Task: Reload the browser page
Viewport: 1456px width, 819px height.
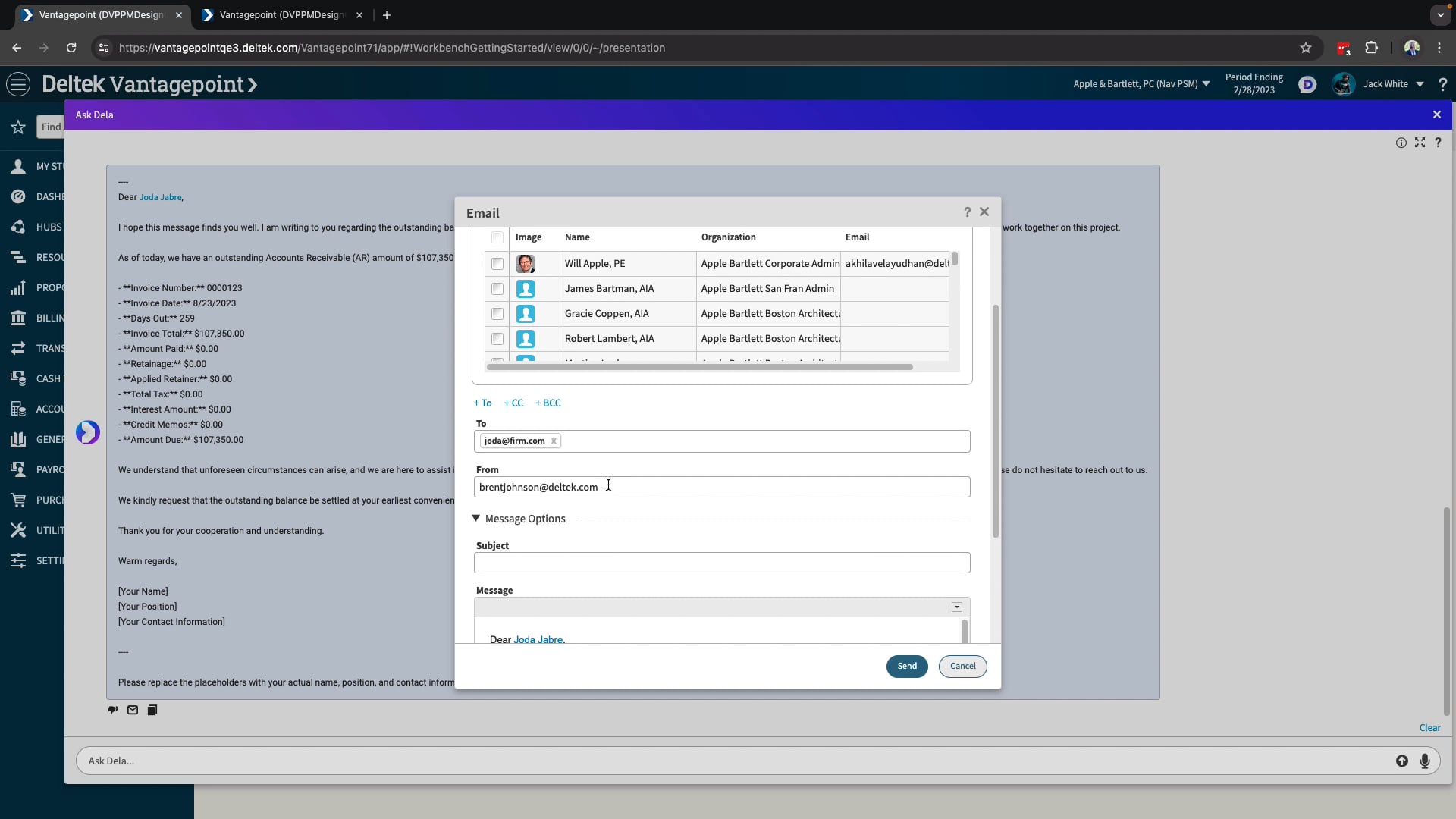Action: point(71,48)
